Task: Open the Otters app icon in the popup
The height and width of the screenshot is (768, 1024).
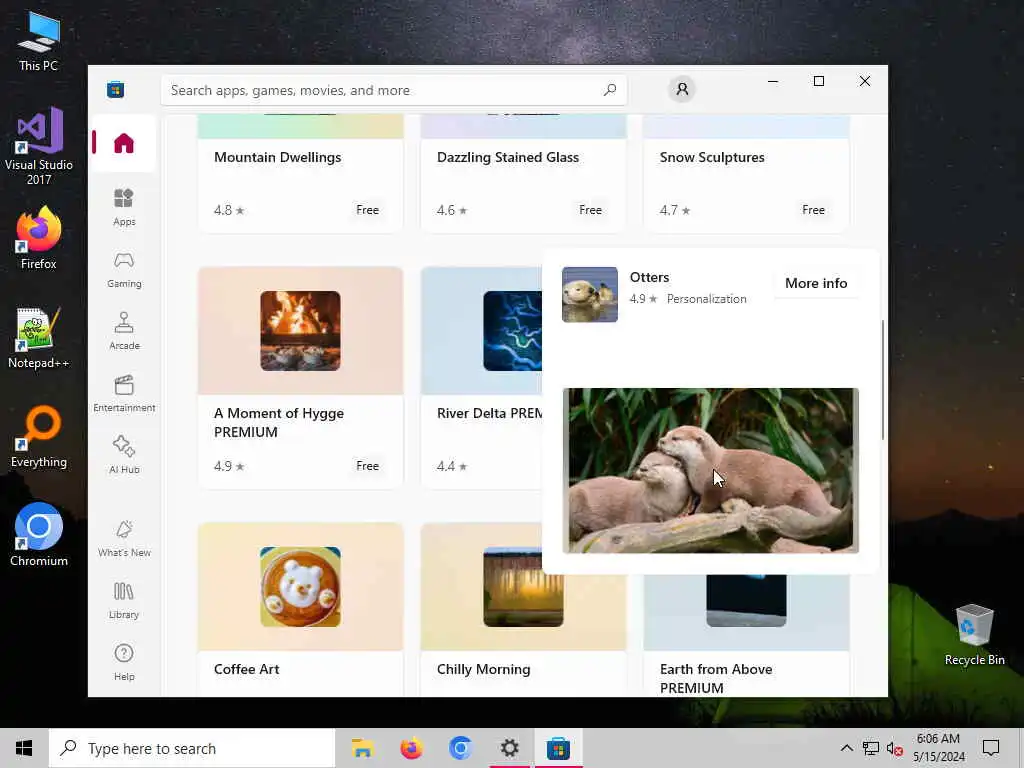Action: [590, 295]
